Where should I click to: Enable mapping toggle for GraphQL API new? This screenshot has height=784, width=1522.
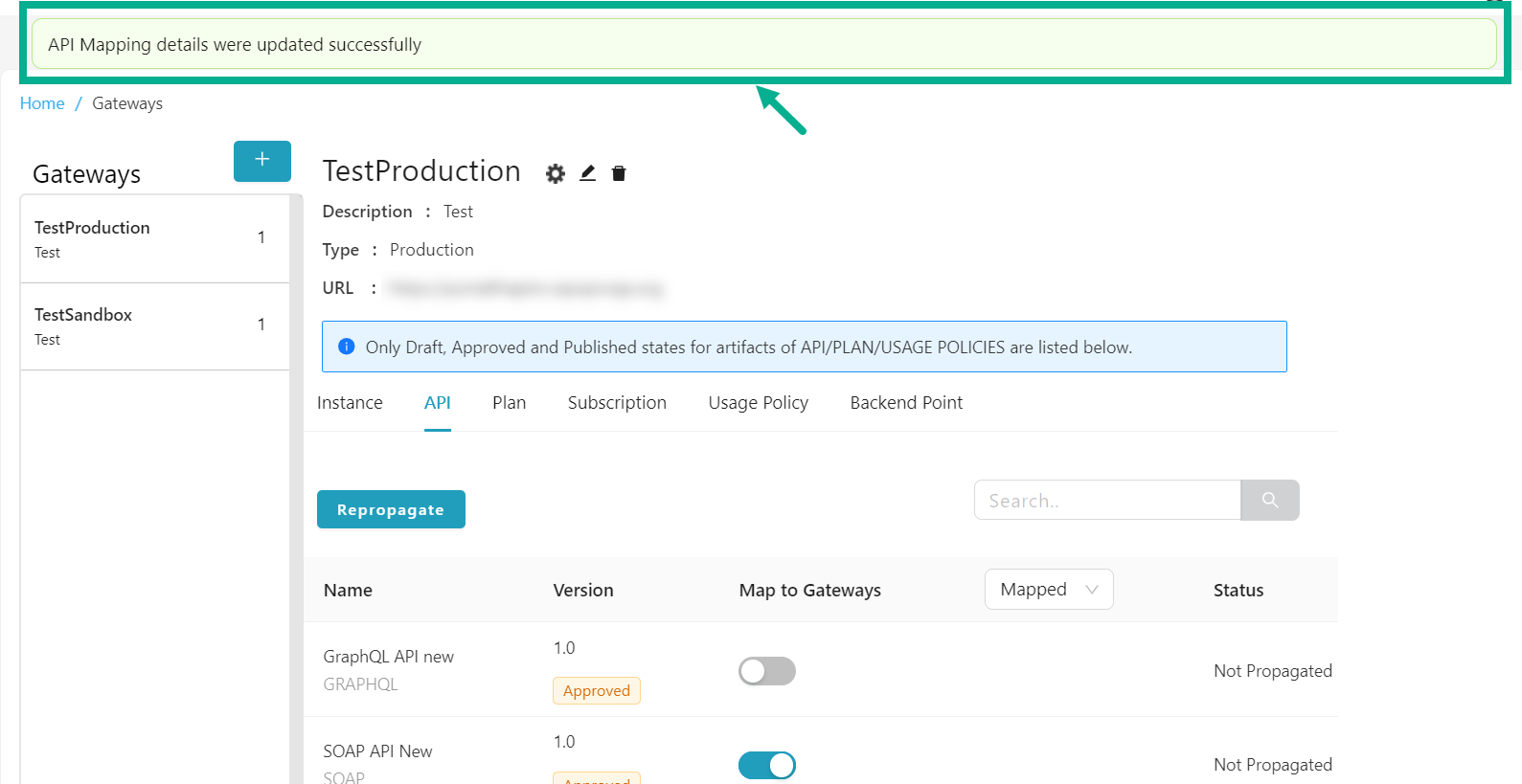[766, 671]
